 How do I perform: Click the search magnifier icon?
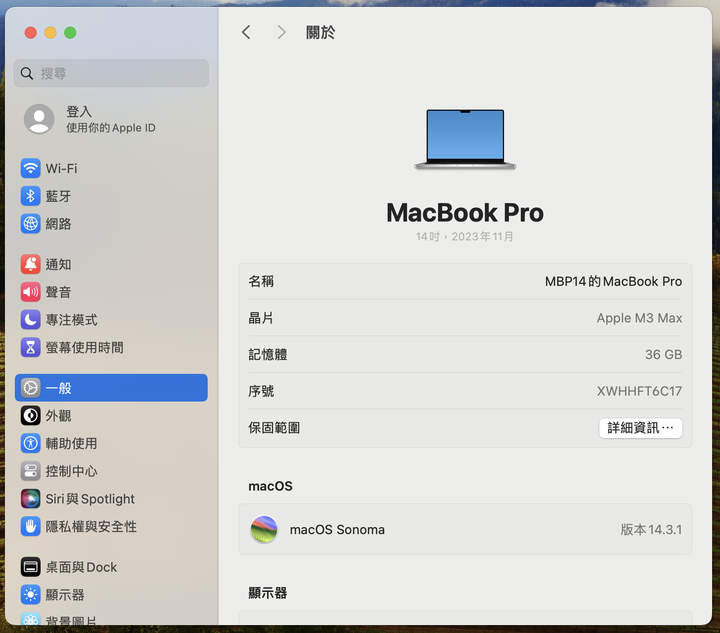point(27,73)
